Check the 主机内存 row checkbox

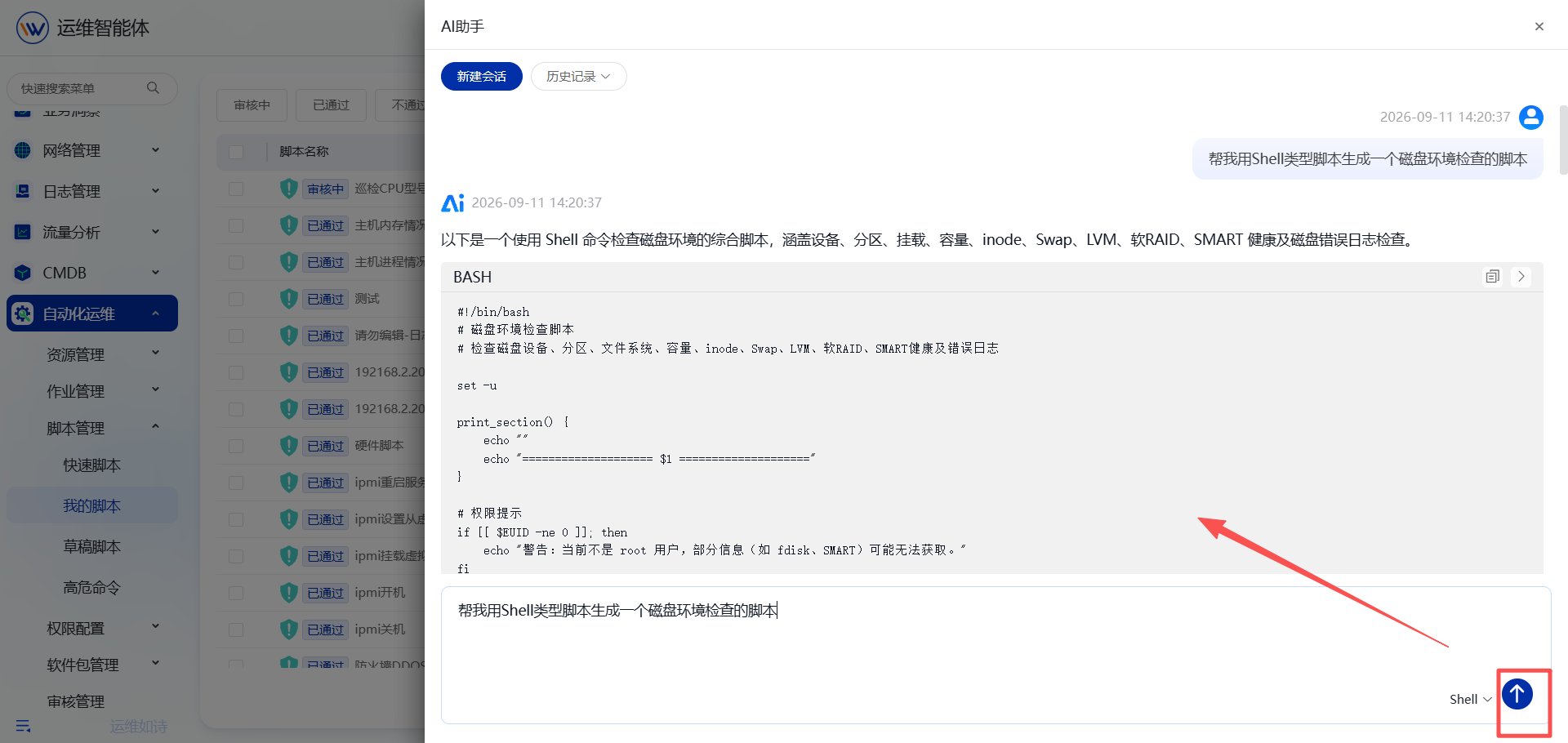[236, 225]
